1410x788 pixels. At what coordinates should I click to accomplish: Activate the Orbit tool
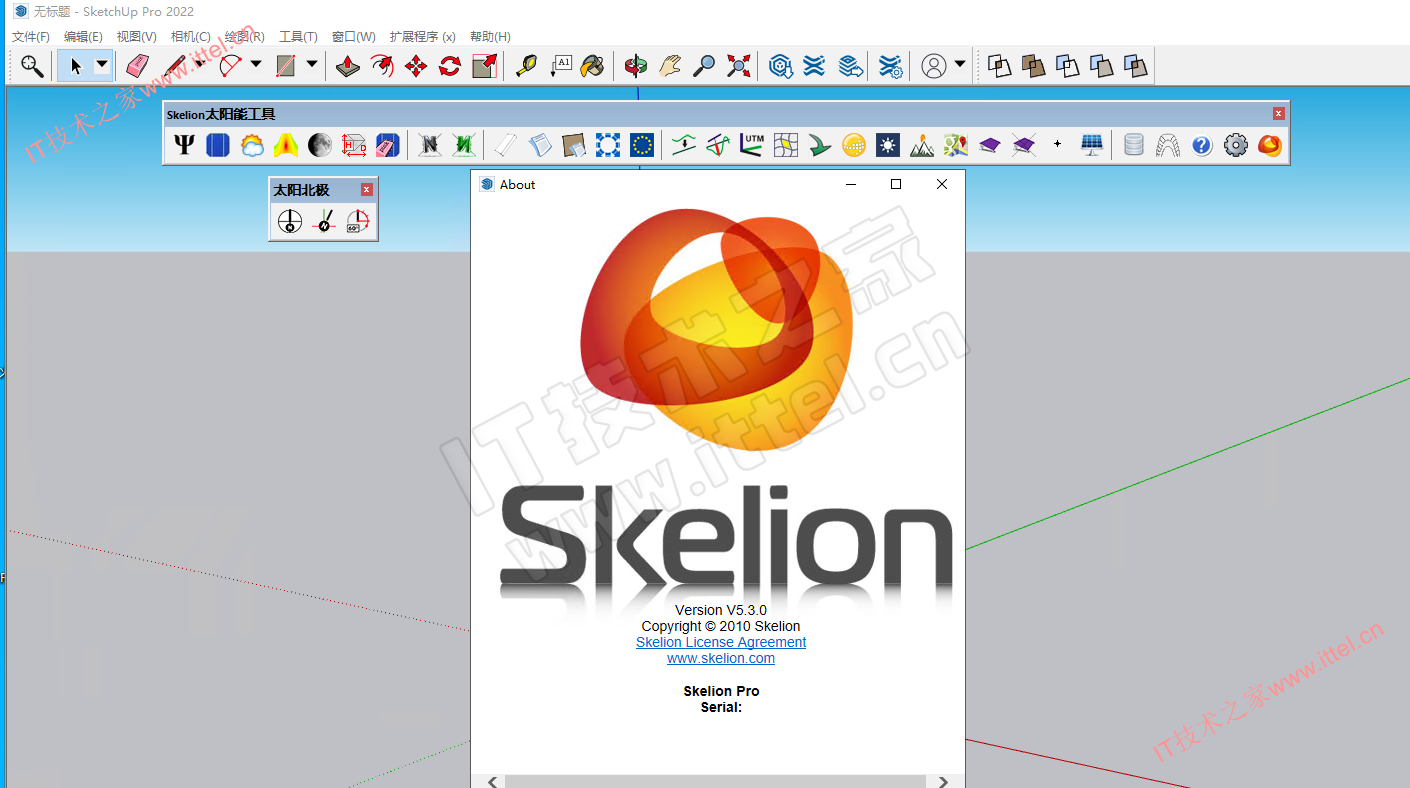[x=636, y=66]
